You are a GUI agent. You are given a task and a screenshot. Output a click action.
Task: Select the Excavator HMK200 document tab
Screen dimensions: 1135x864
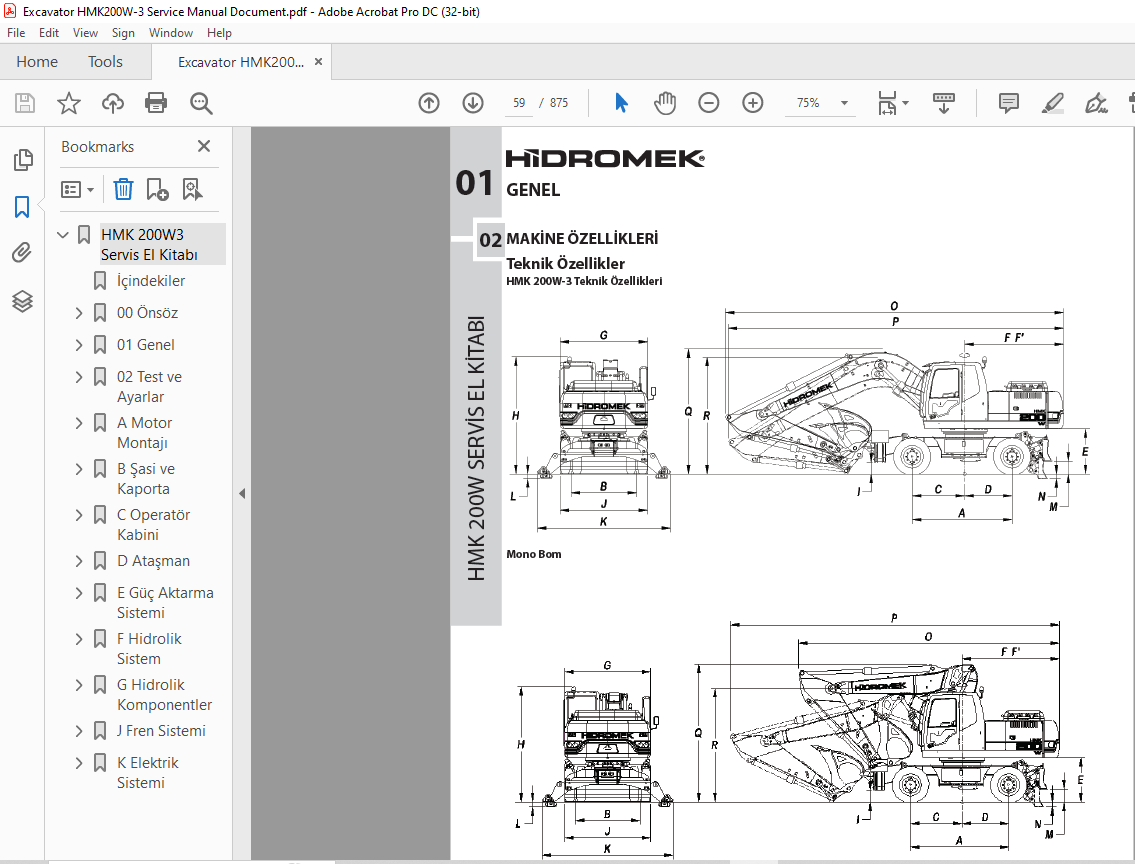click(241, 62)
